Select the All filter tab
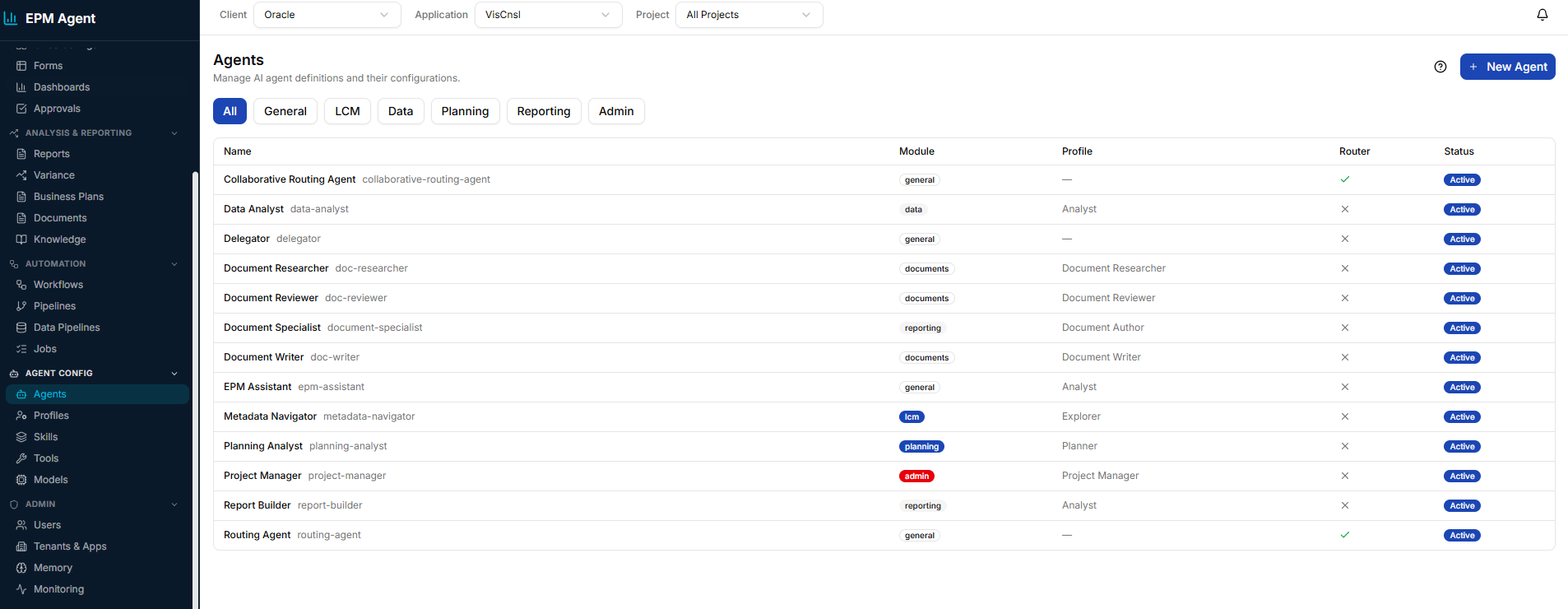The image size is (1568, 609). pyautogui.click(x=230, y=111)
